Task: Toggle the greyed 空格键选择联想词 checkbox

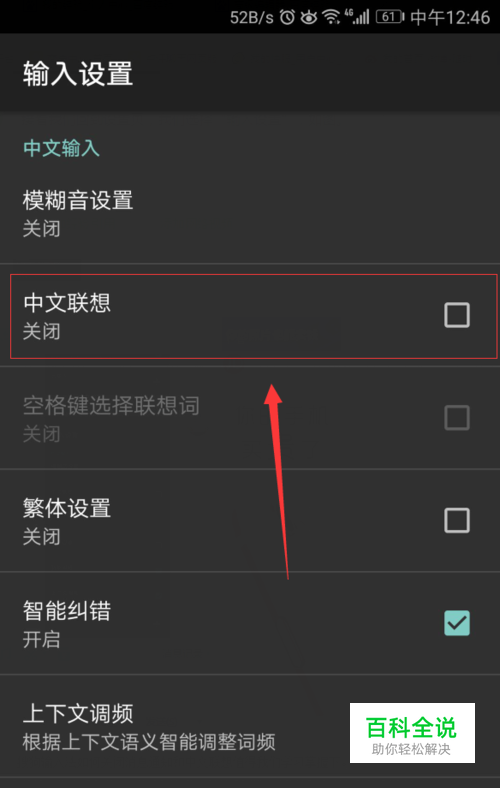Action: click(x=457, y=418)
